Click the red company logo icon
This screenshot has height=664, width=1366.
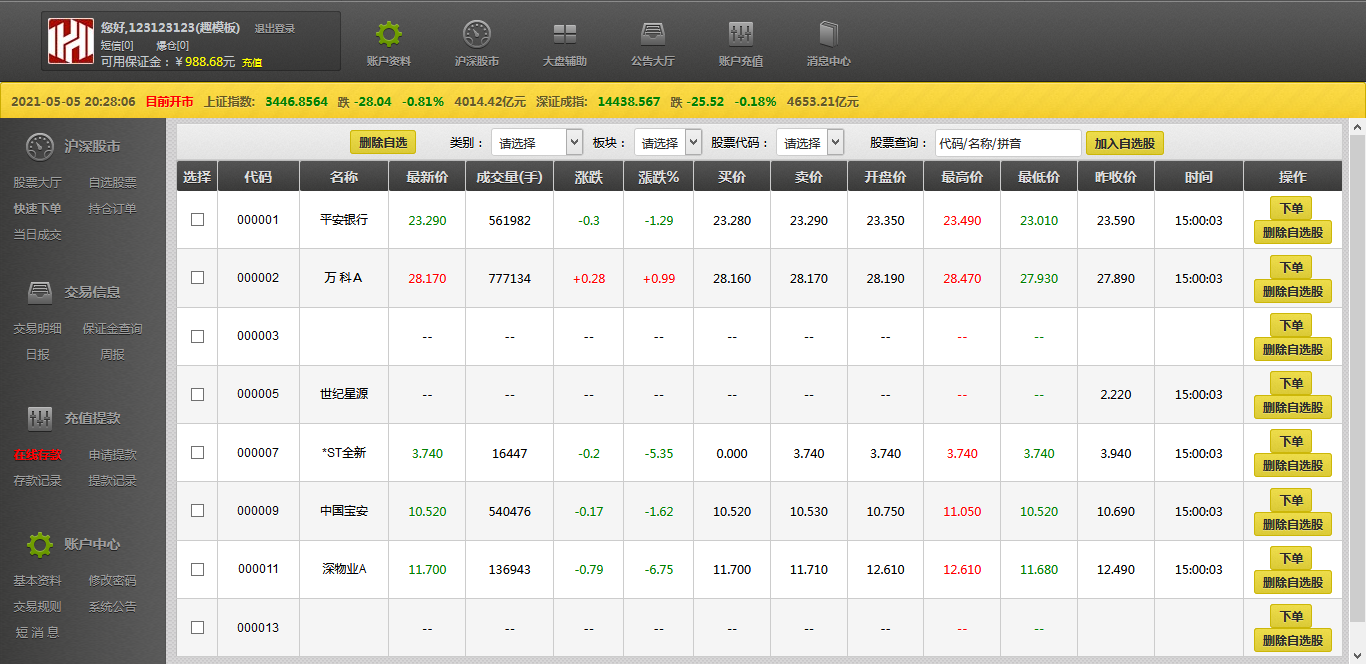coord(71,41)
